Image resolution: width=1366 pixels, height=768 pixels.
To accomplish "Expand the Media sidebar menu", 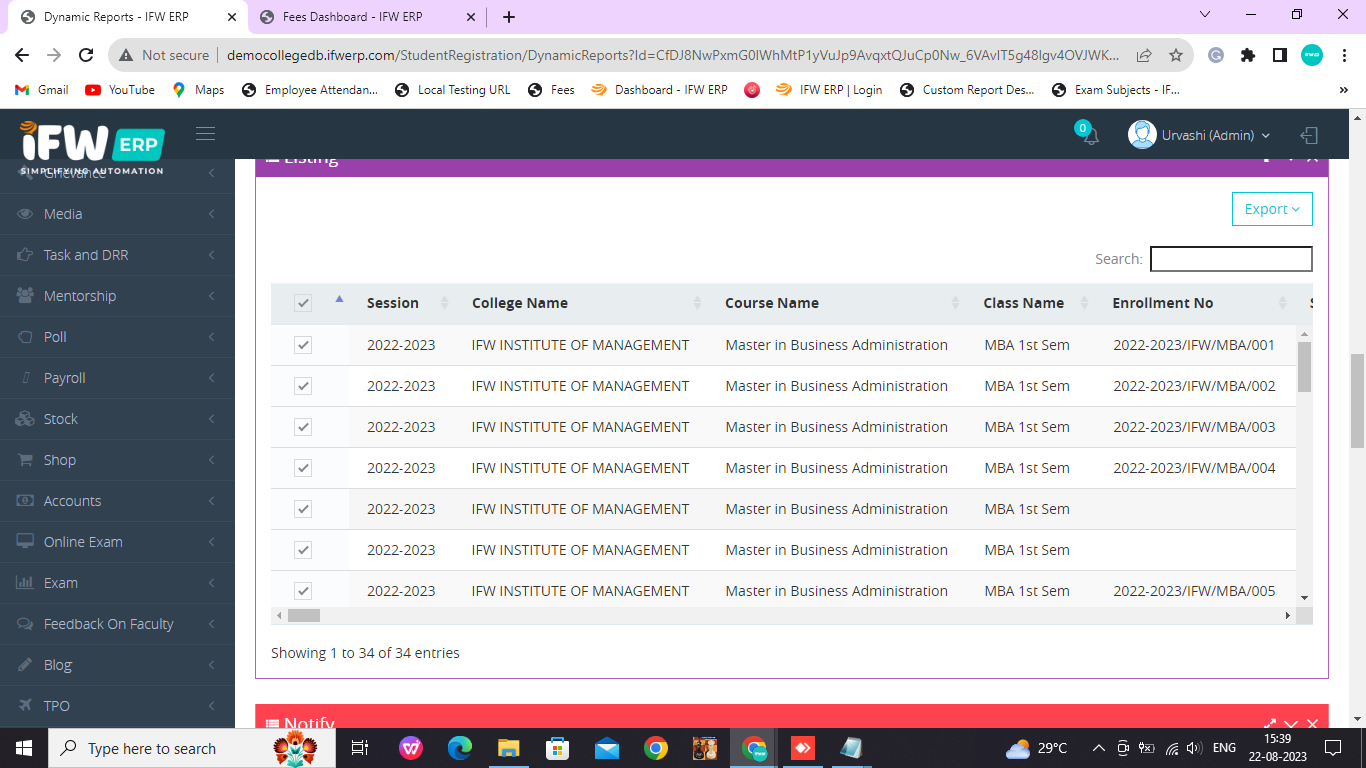I will 117,214.
